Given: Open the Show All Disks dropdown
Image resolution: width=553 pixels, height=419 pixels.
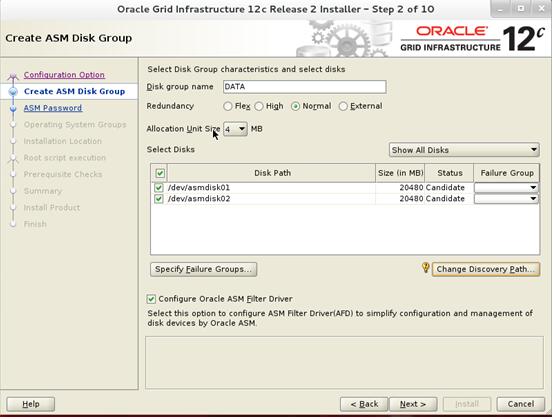Looking at the screenshot, I should point(464,150).
